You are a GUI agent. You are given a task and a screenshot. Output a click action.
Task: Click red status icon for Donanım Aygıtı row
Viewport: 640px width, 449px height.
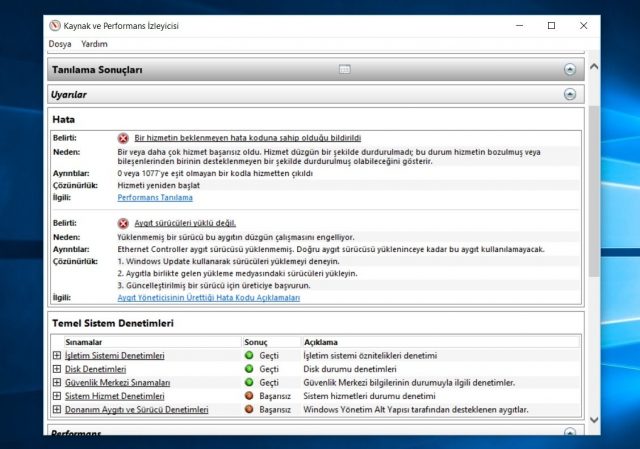pos(249,409)
